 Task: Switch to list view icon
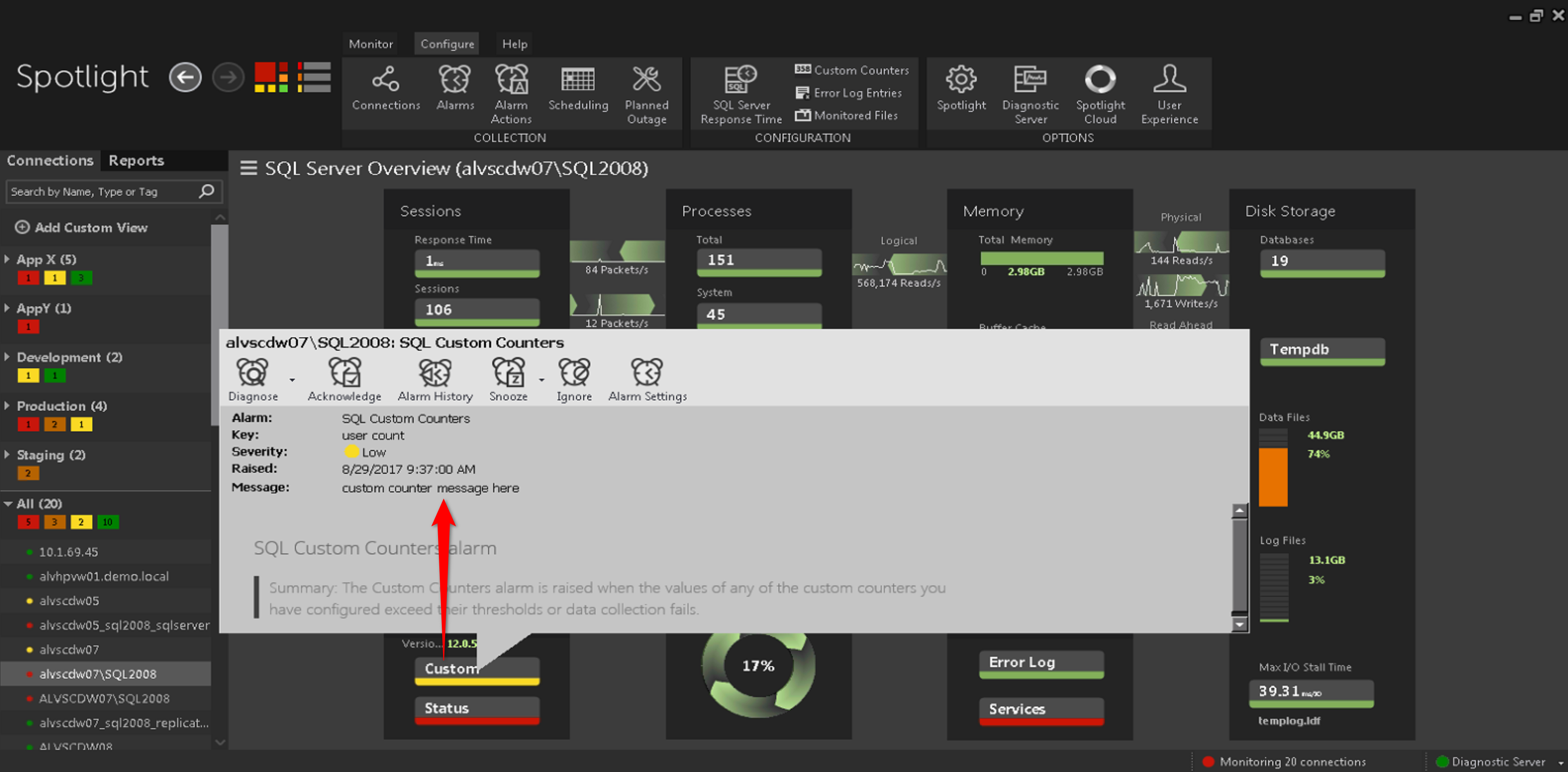[314, 77]
